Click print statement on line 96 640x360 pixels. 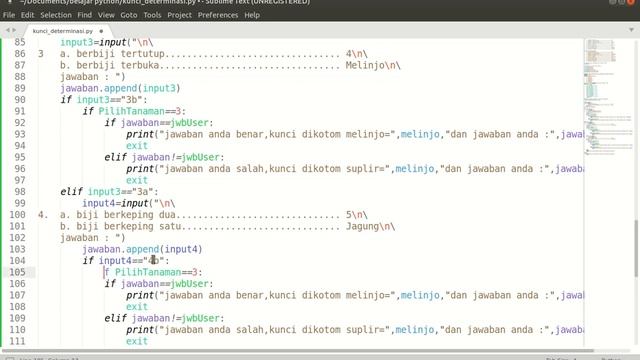point(355,169)
